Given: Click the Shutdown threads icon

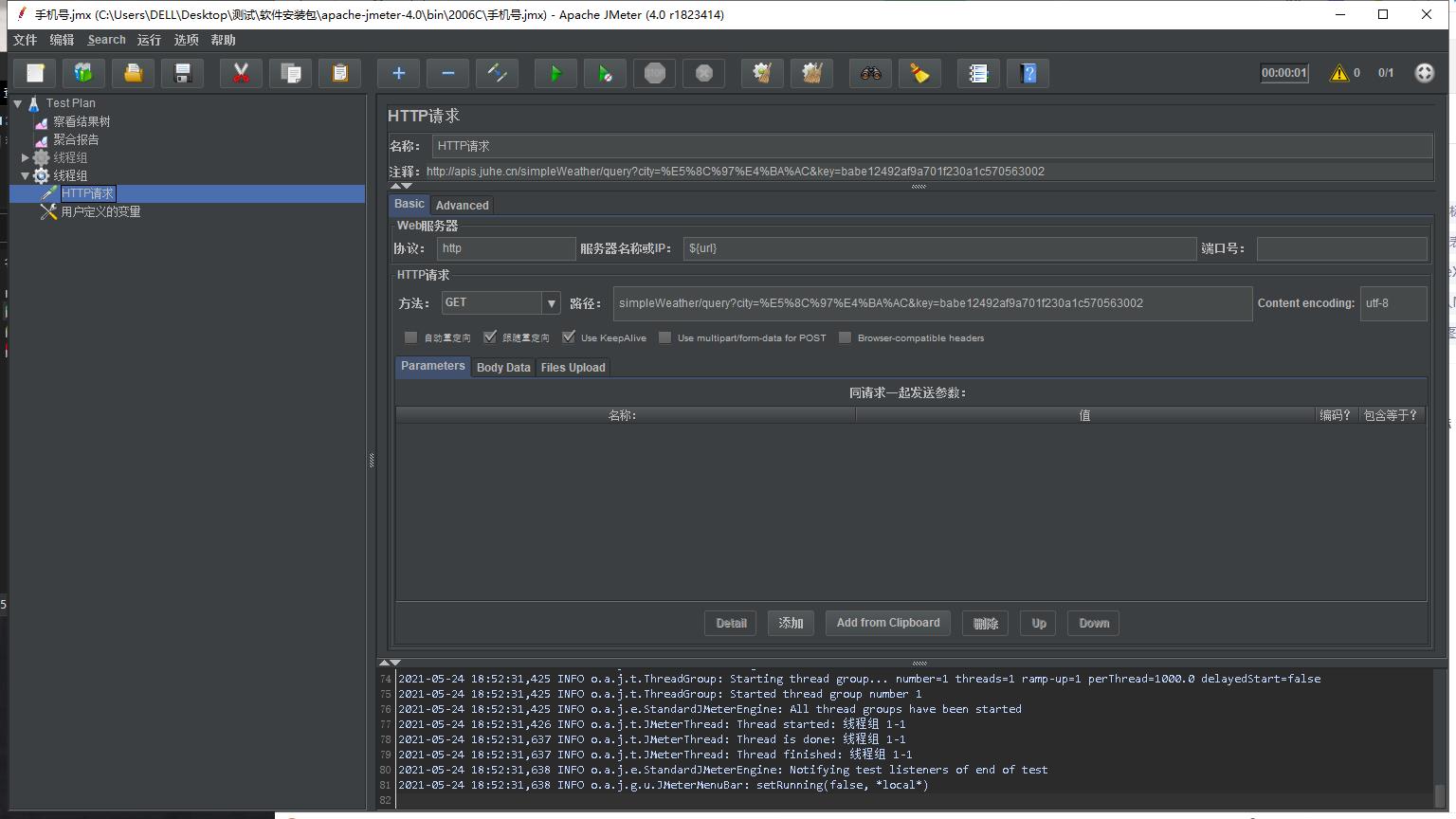Looking at the screenshot, I should tap(703, 73).
